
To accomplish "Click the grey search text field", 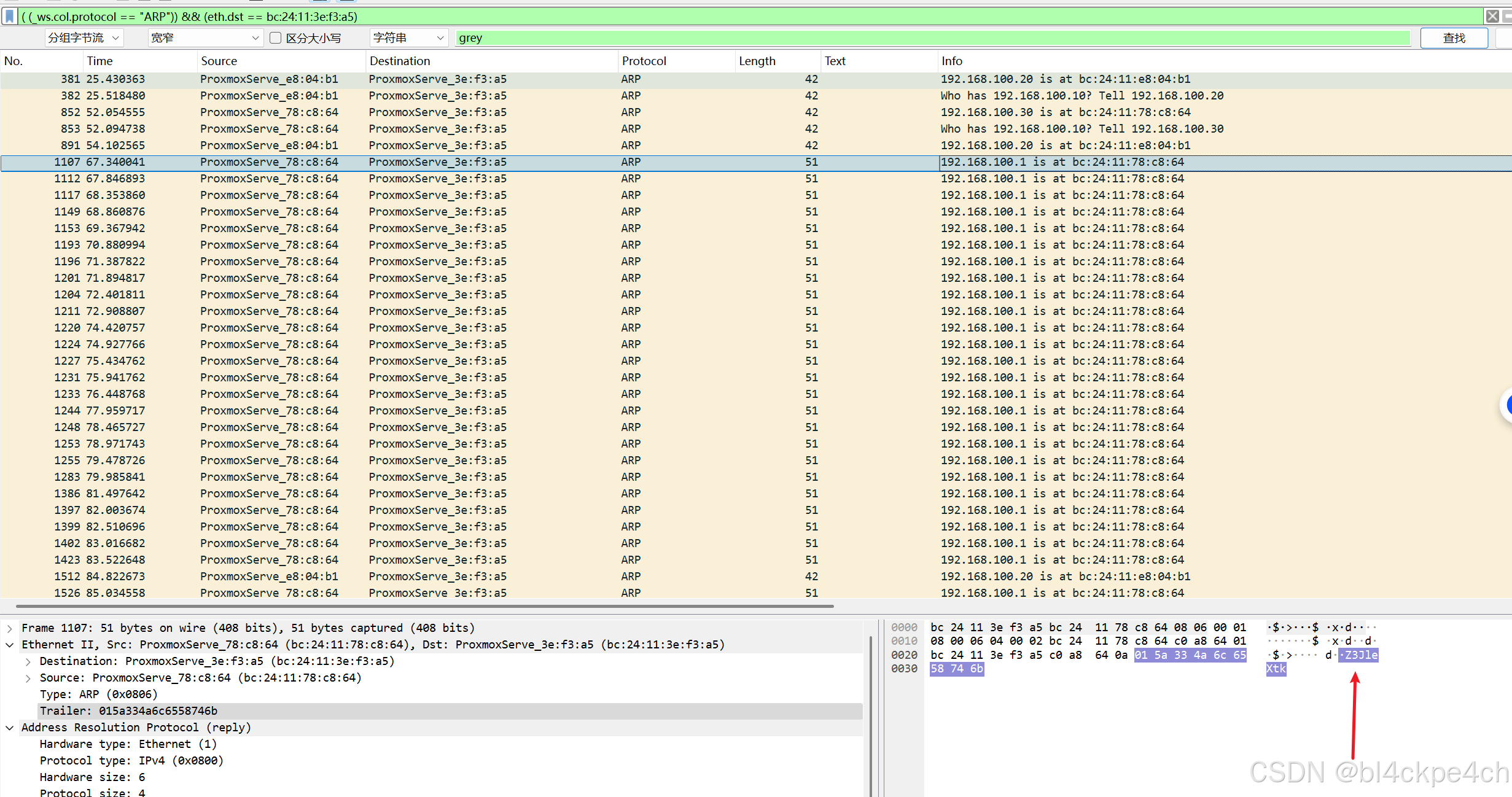I will [x=921, y=38].
